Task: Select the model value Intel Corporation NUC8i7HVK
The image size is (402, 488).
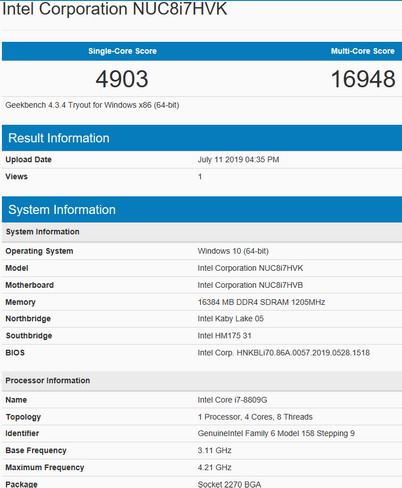Action: (250, 268)
